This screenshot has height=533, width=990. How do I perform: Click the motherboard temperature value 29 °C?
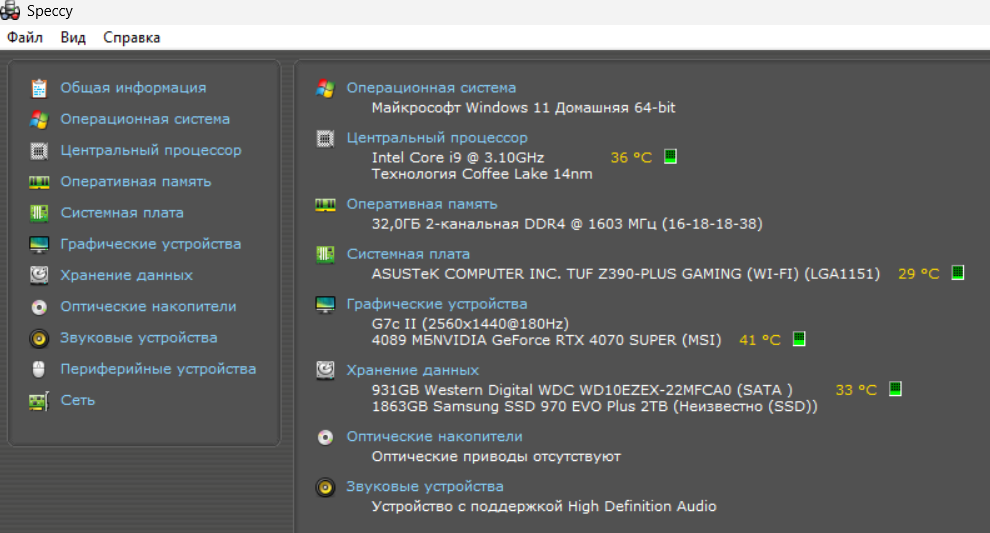919,273
